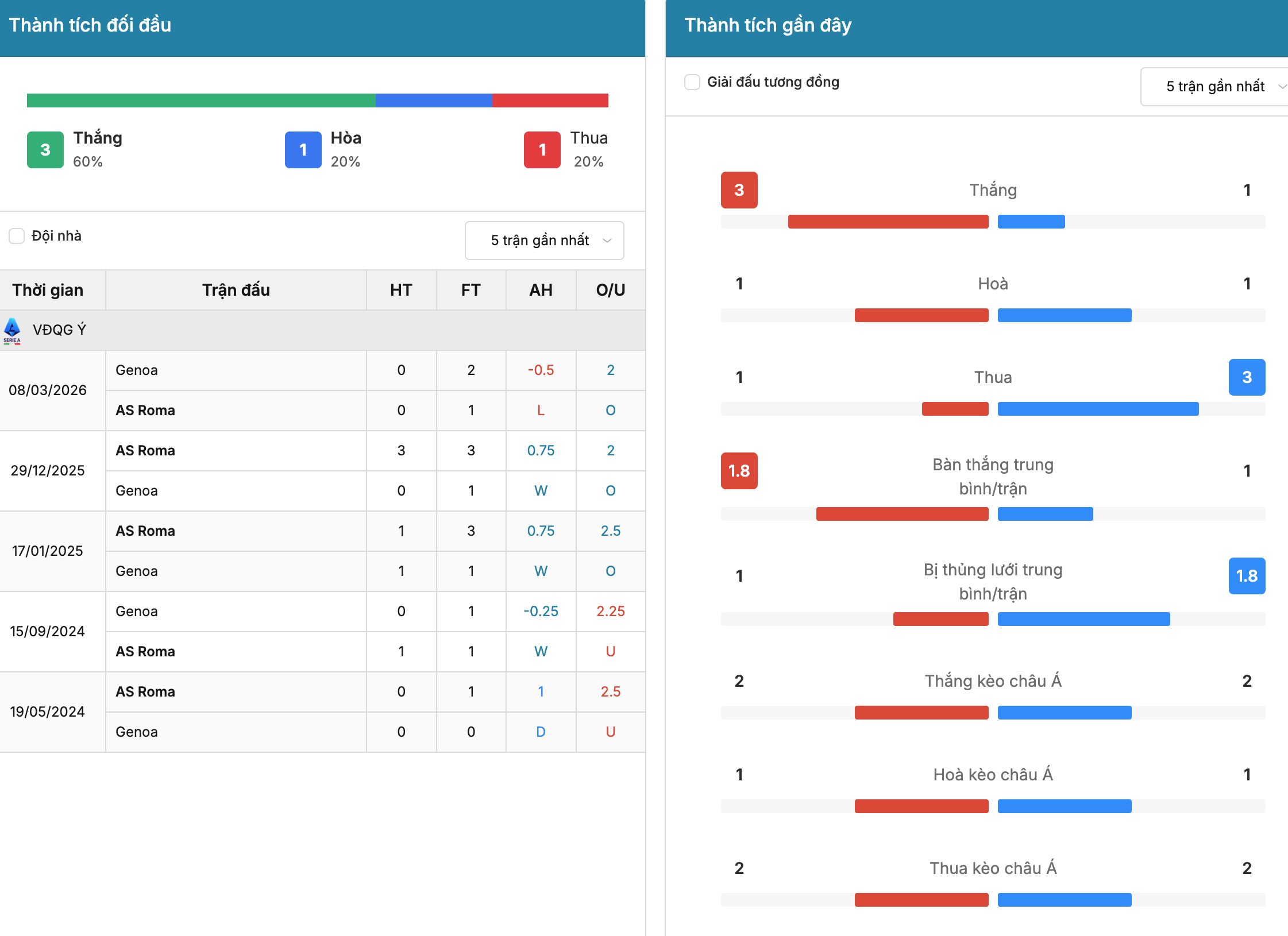Click the HT column header
Viewport: 1288px width, 936px height.
pyautogui.click(x=401, y=290)
